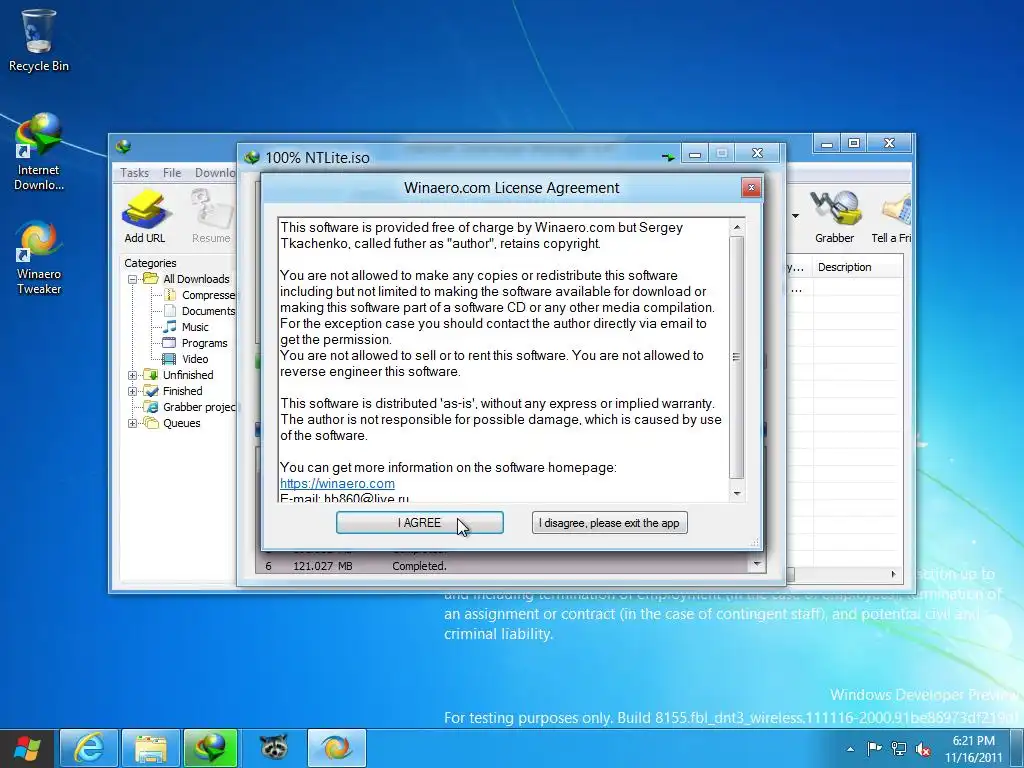Select the Winaero Tweaker desktop shortcut
Screen dimensions: 1024x768
coord(39,258)
